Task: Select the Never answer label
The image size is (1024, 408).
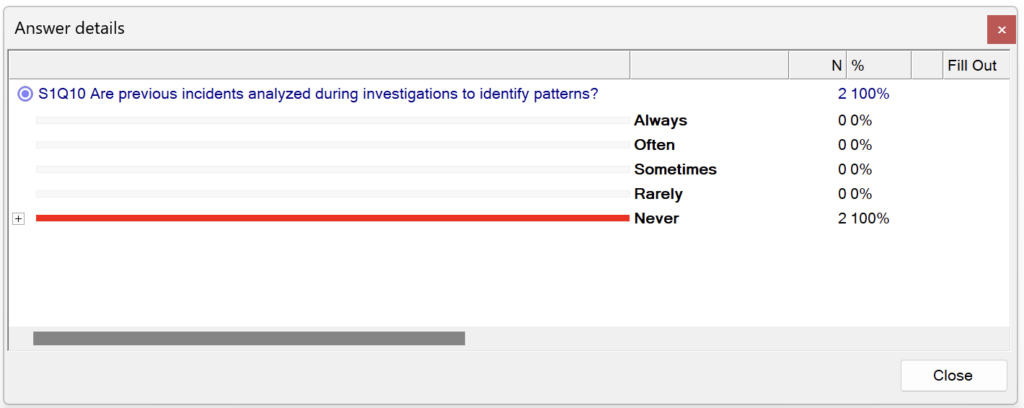Action: [x=656, y=218]
